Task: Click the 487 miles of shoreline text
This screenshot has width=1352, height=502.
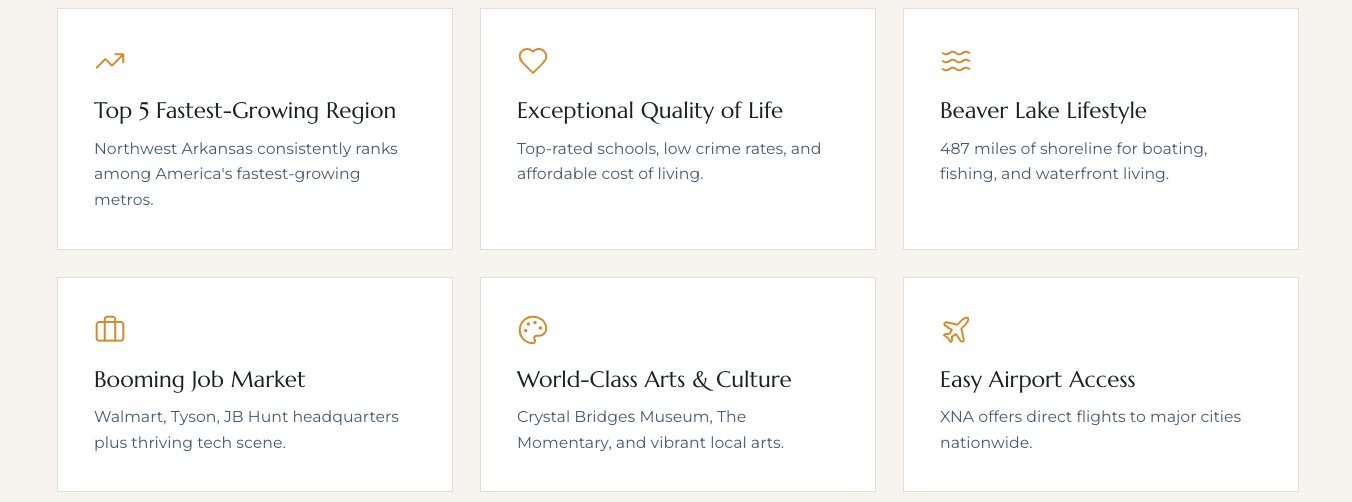Action: pyautogui.click(x=1073, y=161)
